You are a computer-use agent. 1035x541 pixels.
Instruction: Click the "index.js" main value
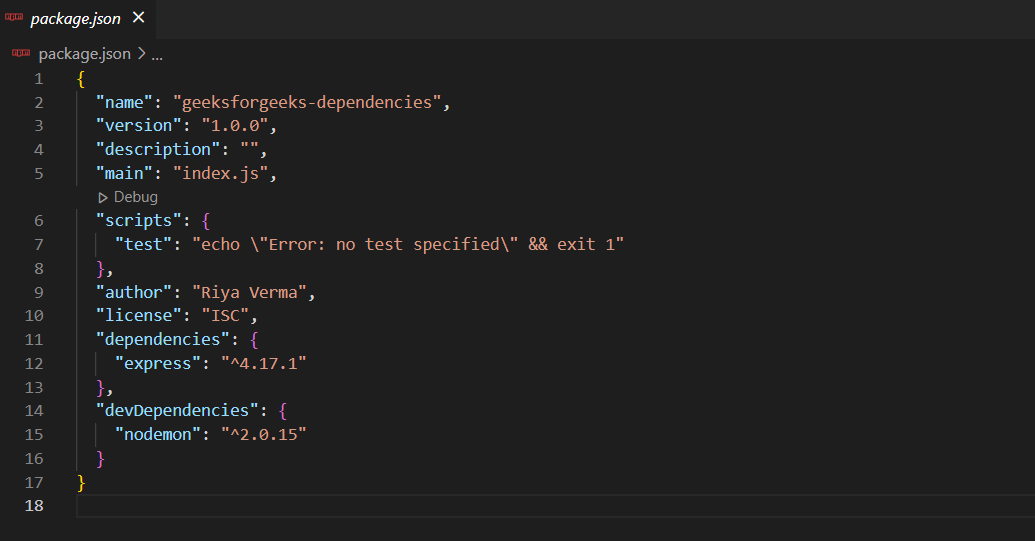point(224,173)
